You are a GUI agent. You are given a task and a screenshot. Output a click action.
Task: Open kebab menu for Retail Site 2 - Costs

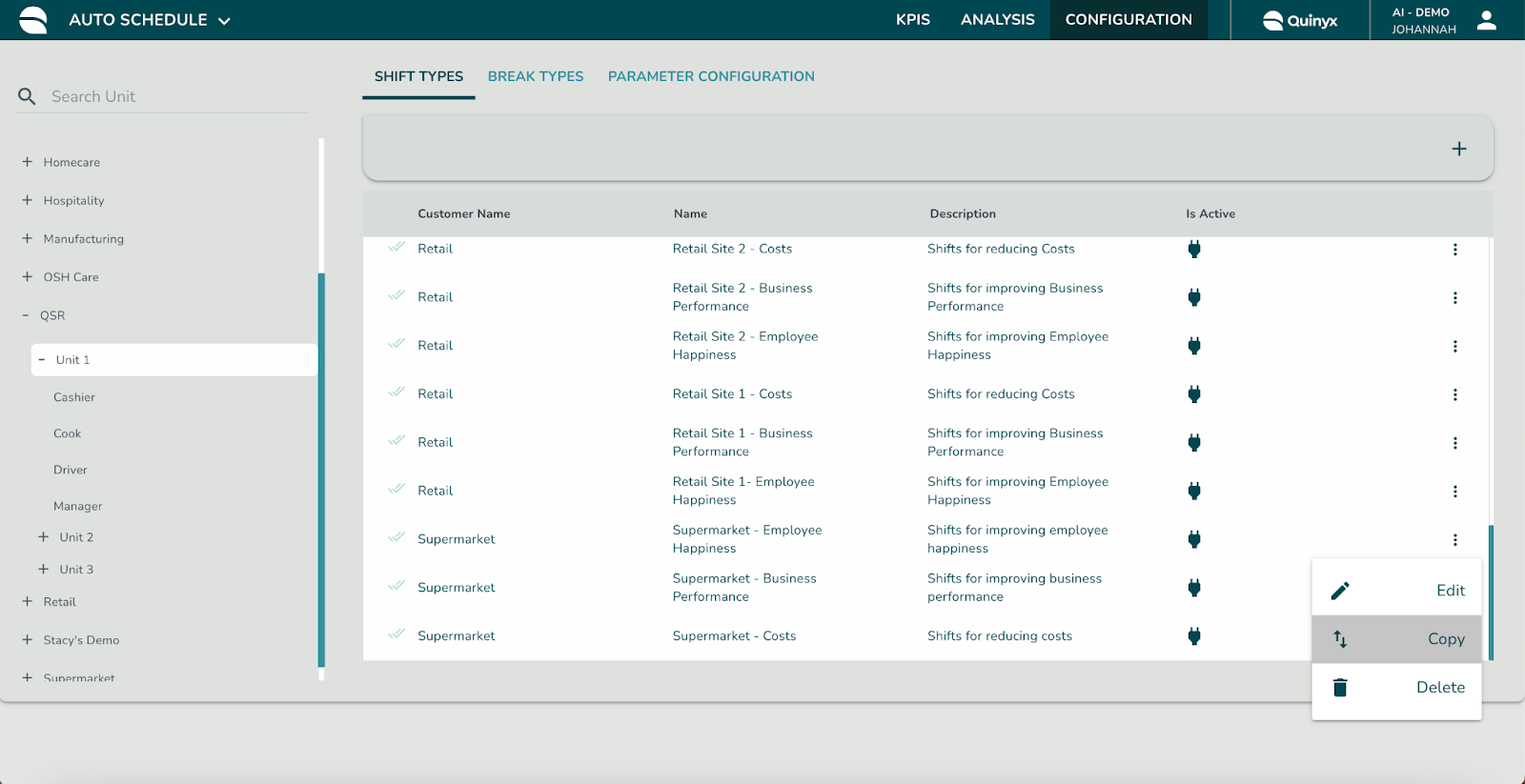click(1455, 250)
